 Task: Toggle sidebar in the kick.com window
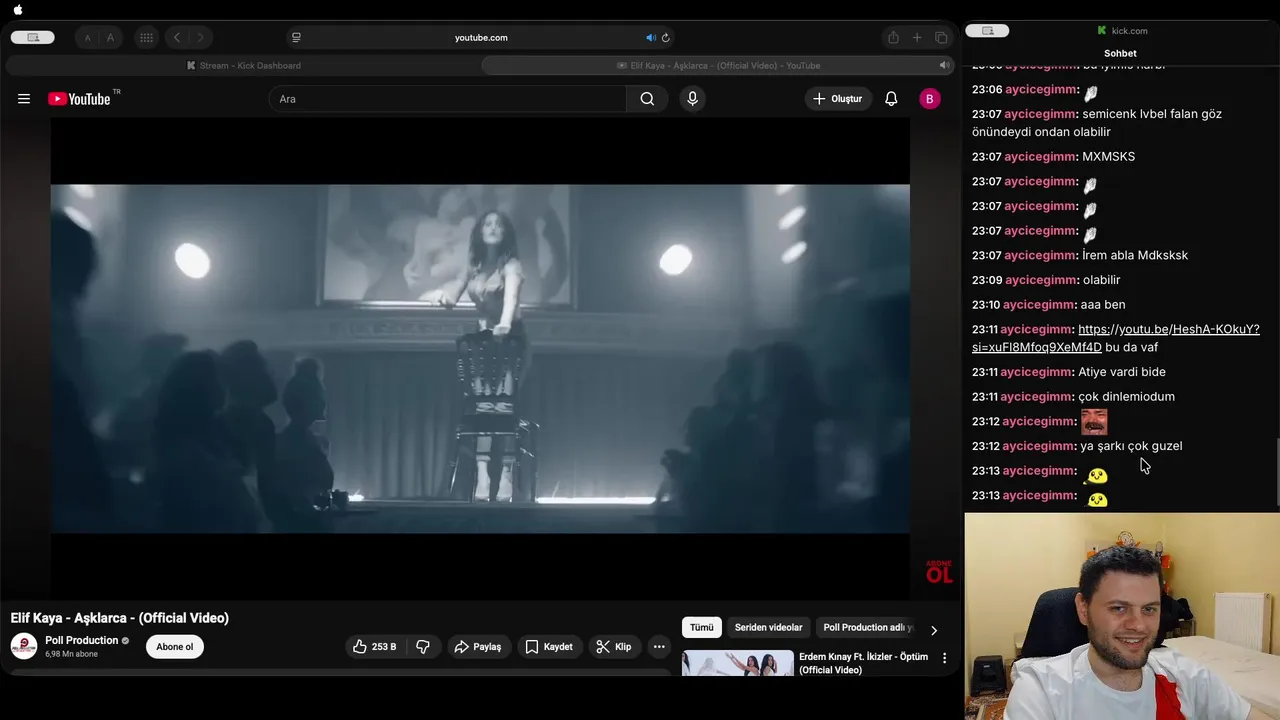click(x=988, y=31)
